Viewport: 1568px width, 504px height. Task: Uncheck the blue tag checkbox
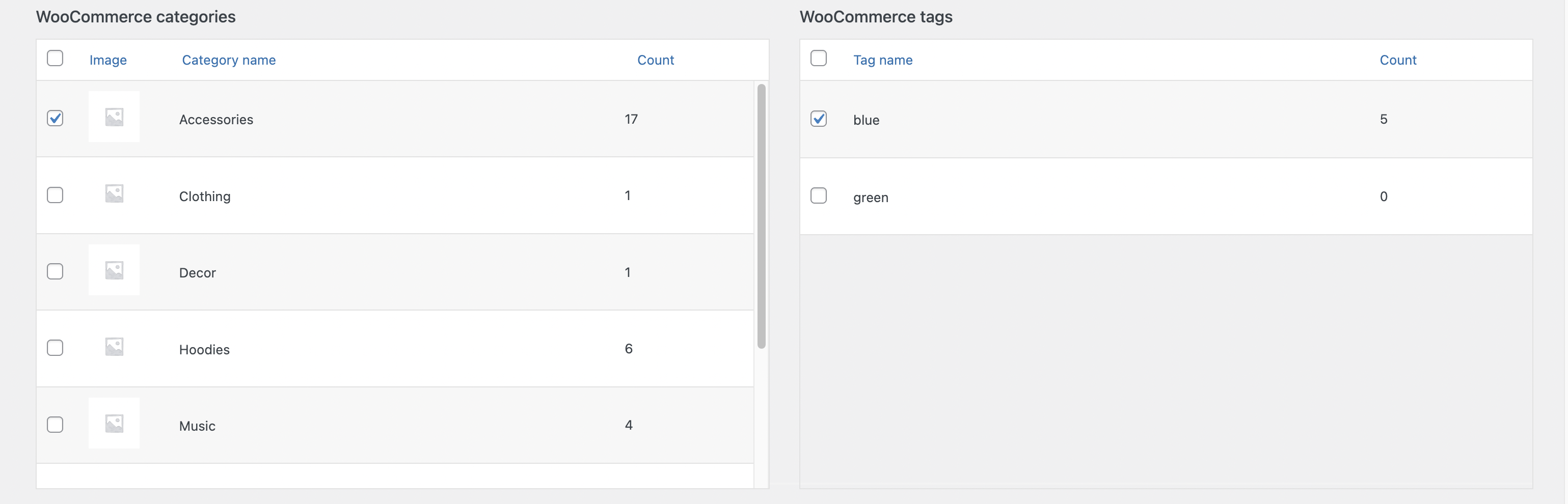[819, 119]
